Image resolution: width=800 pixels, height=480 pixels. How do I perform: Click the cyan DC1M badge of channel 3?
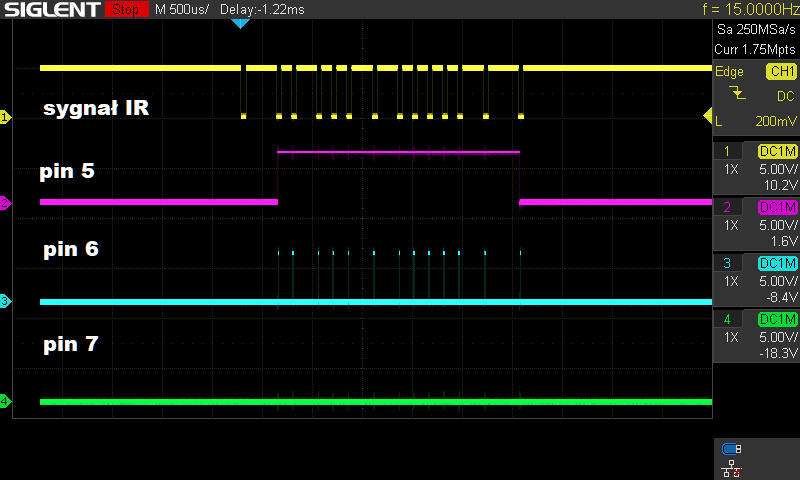(x=778, y=263)
